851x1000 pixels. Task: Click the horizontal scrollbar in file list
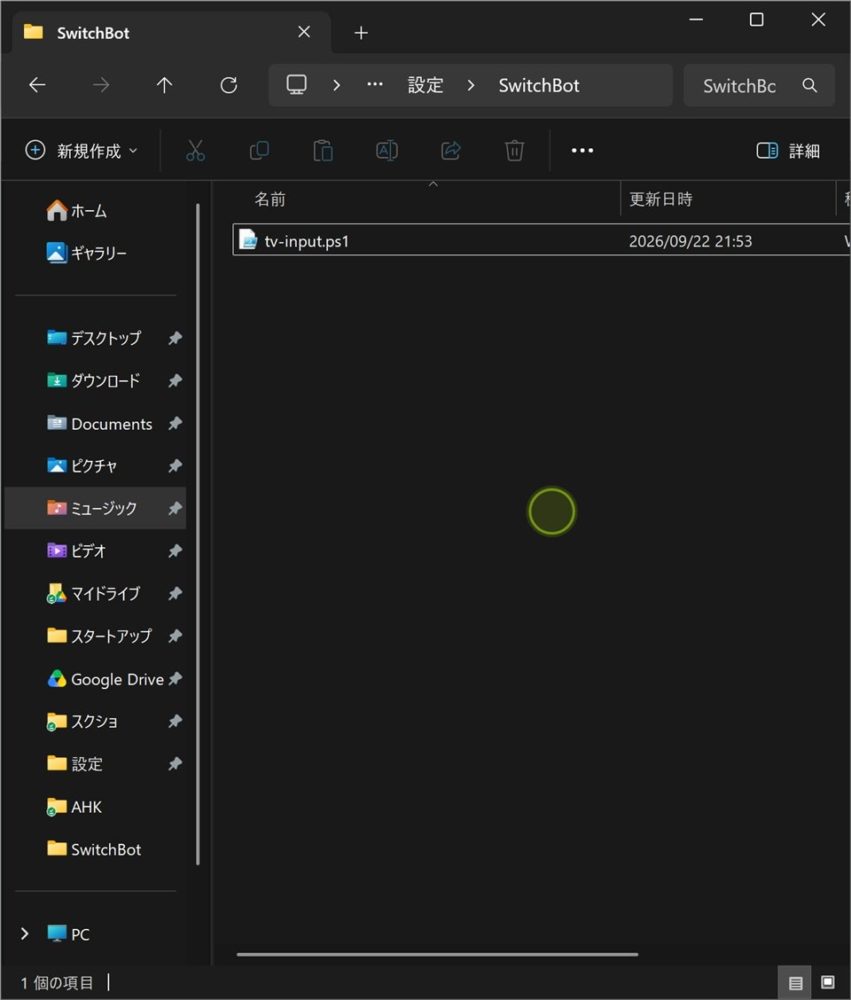tap(437, 954)
